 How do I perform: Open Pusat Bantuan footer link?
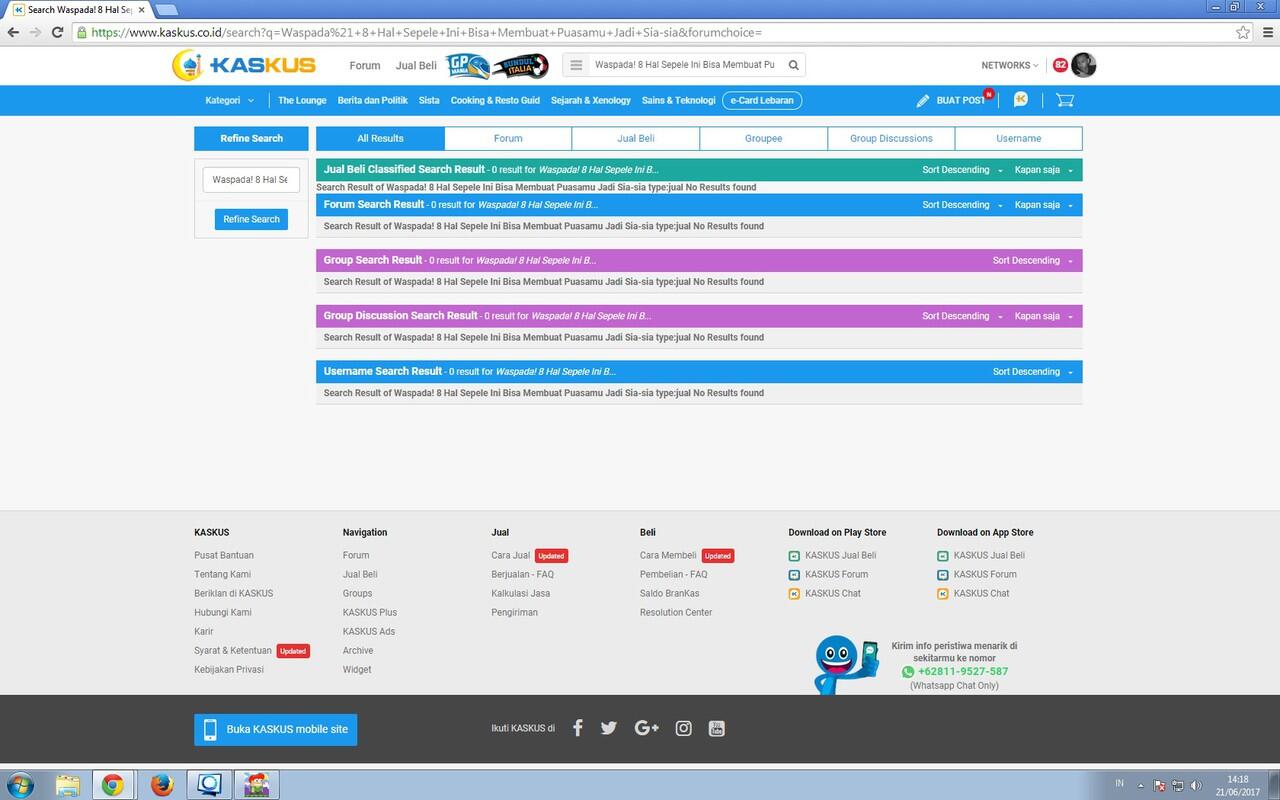click(x=224, y=555)
